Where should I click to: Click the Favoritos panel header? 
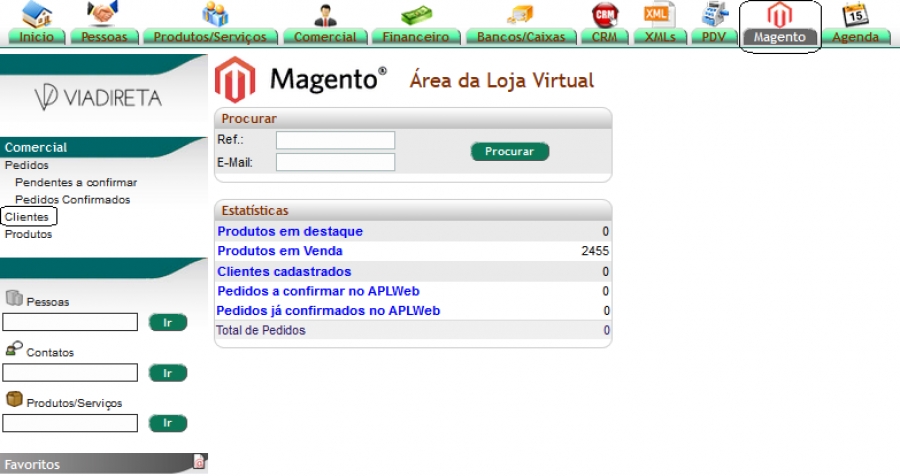click(103, 463)
